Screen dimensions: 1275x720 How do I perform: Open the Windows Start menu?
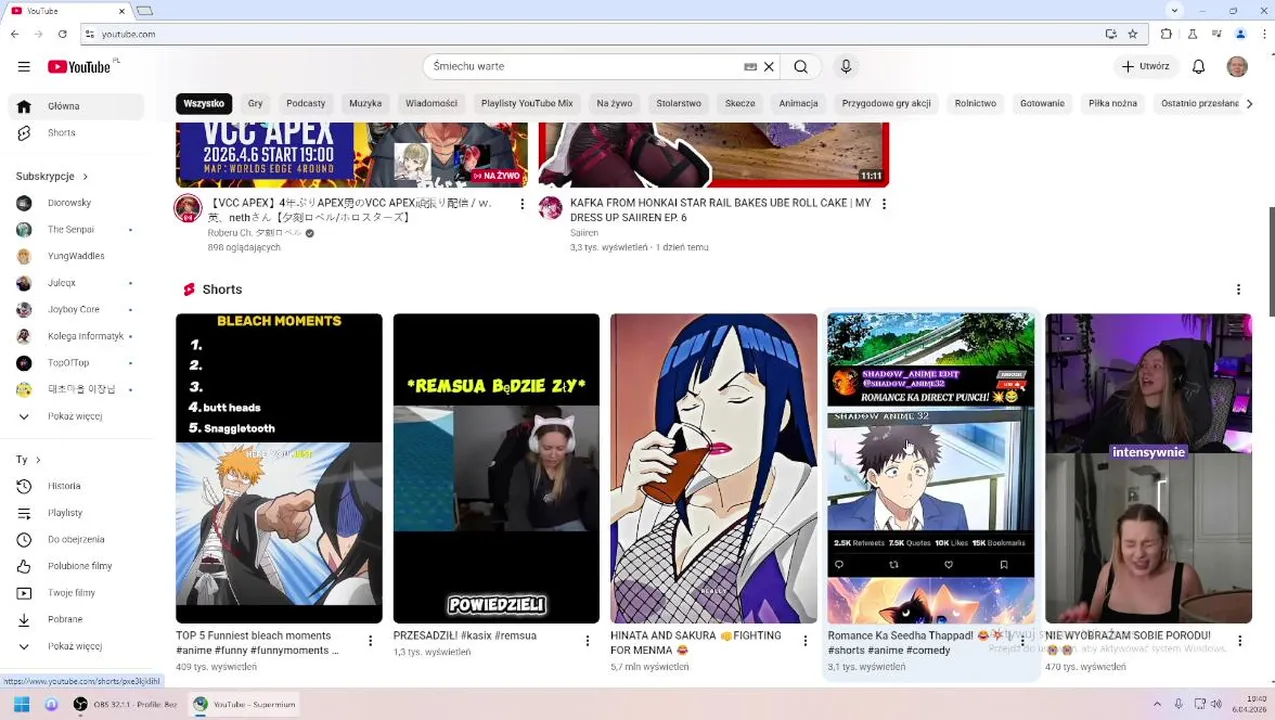pyautogui.click(x=22, y=704)
